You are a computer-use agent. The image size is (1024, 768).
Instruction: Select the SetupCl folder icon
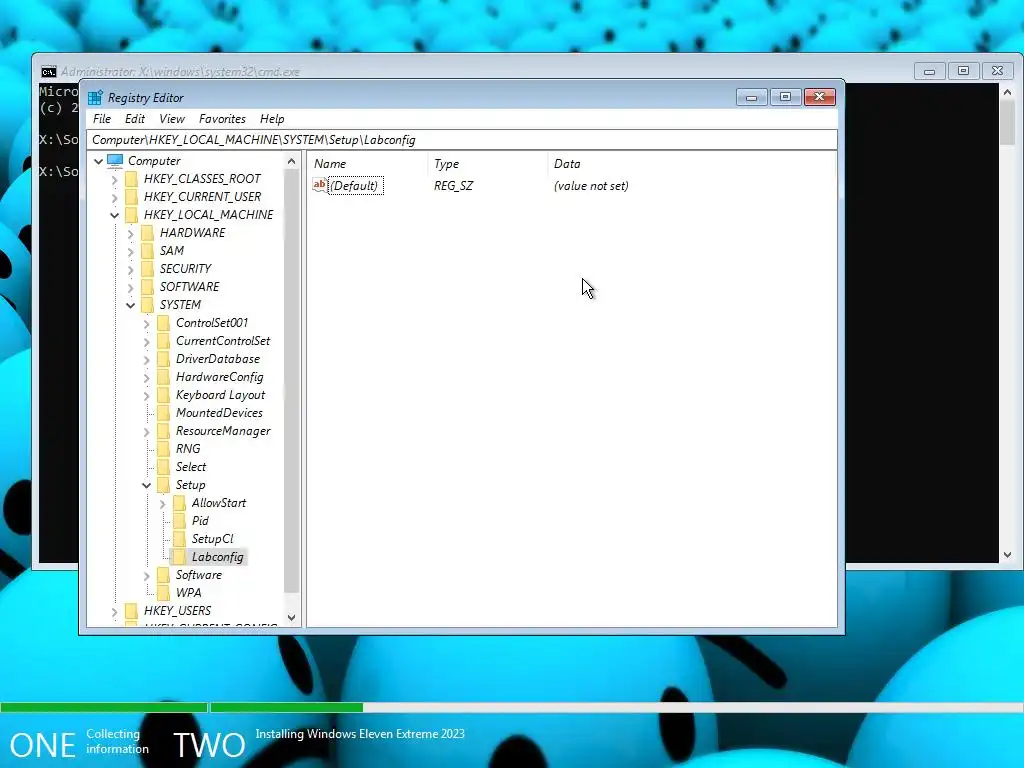click(x=179, y=539)
